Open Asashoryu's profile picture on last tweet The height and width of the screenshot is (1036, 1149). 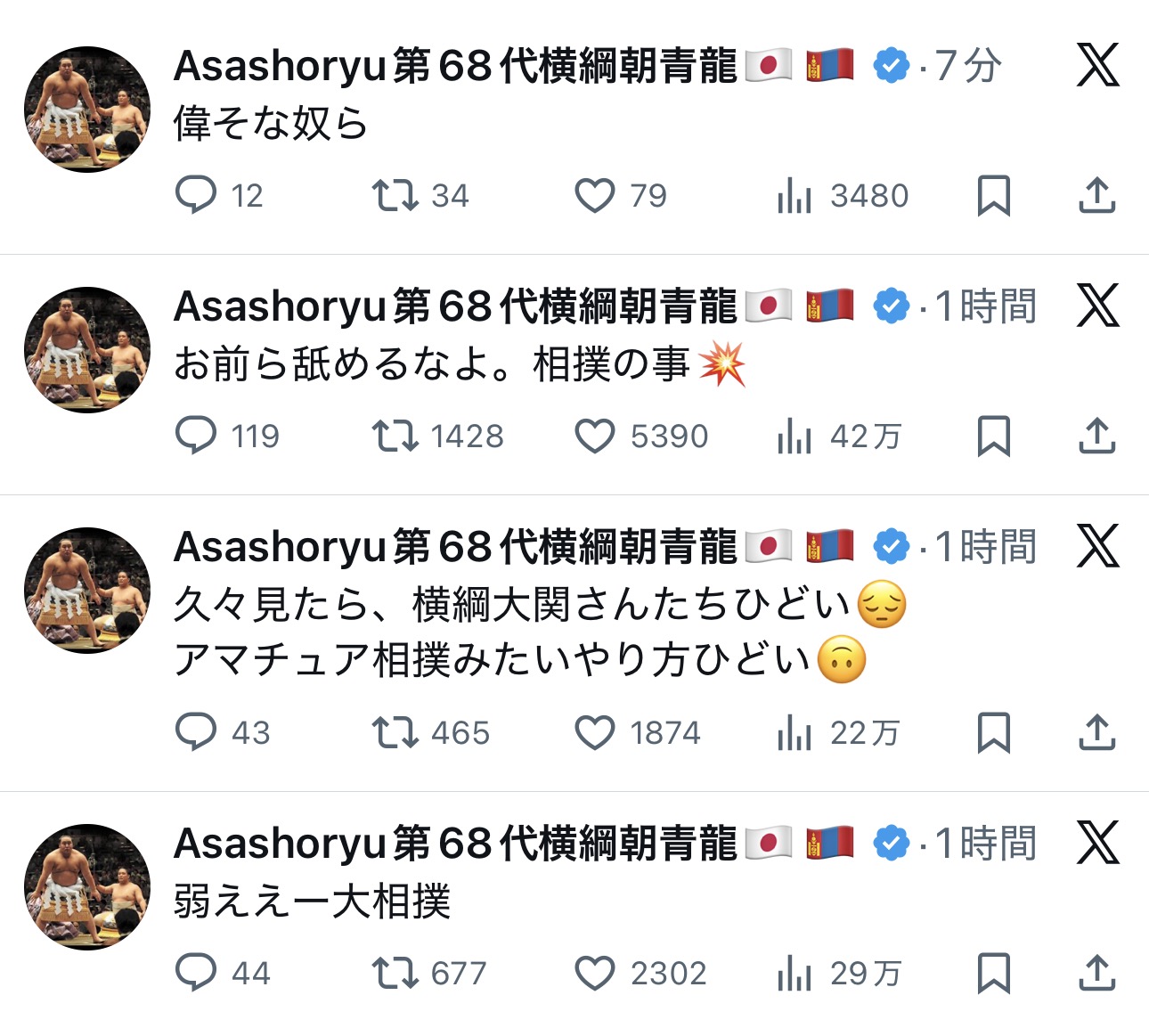[87, 886]
